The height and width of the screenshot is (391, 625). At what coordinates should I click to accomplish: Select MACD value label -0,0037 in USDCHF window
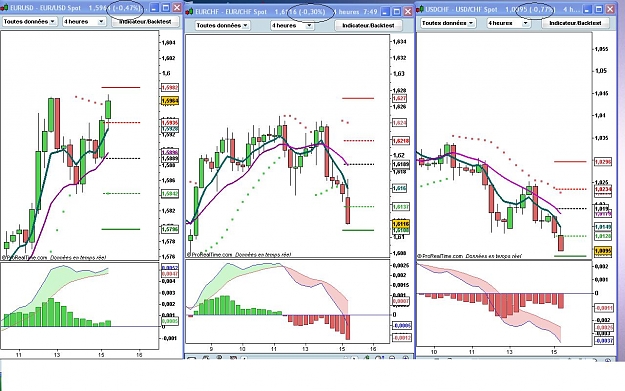tap(604, 341)
